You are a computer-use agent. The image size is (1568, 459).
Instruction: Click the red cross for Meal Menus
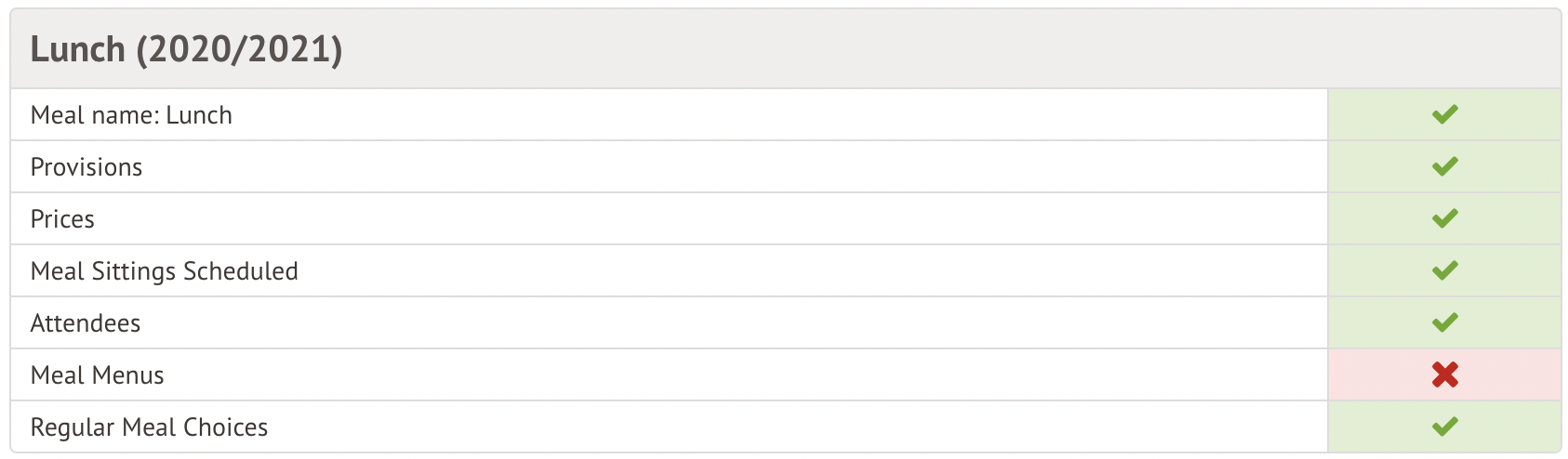tap(1444, 374)
